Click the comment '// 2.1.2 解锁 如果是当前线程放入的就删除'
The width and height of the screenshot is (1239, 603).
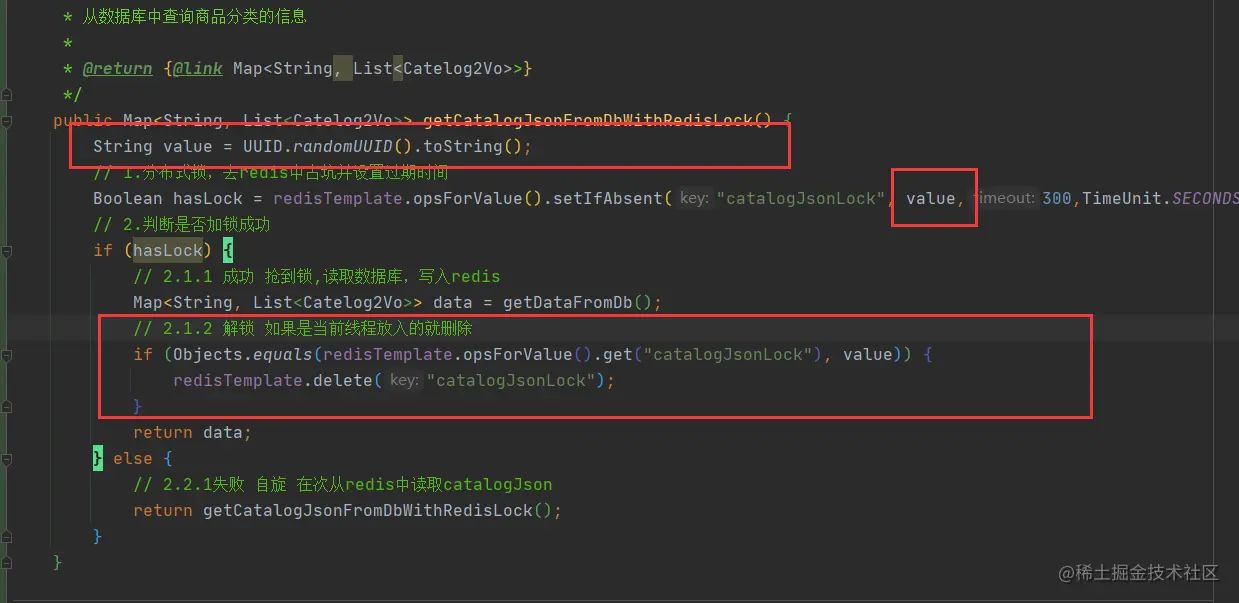coord(302,328)
